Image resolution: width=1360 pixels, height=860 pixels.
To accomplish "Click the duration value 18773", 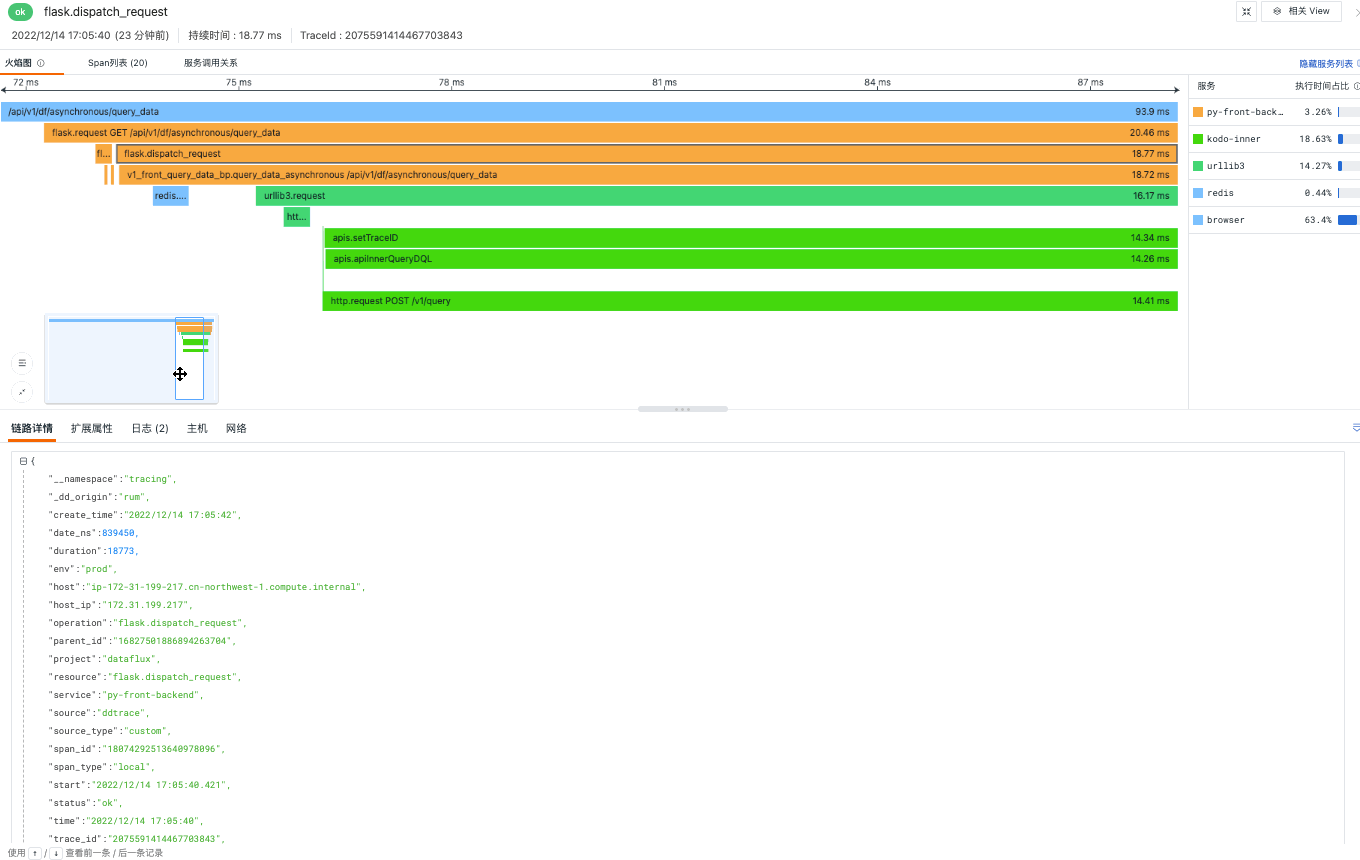I will (x=121, y=551).
